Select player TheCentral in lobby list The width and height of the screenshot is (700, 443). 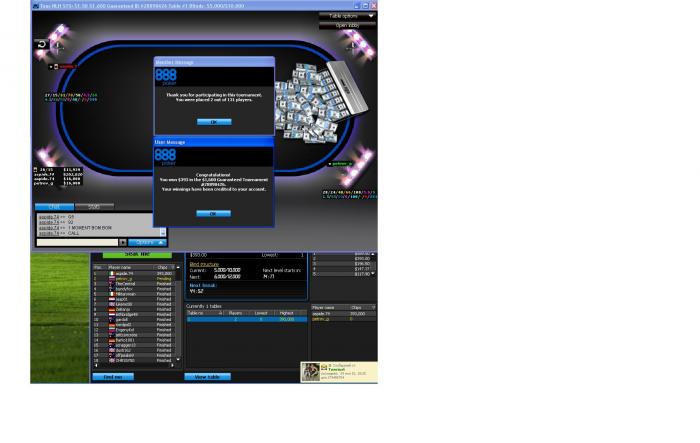133,284
